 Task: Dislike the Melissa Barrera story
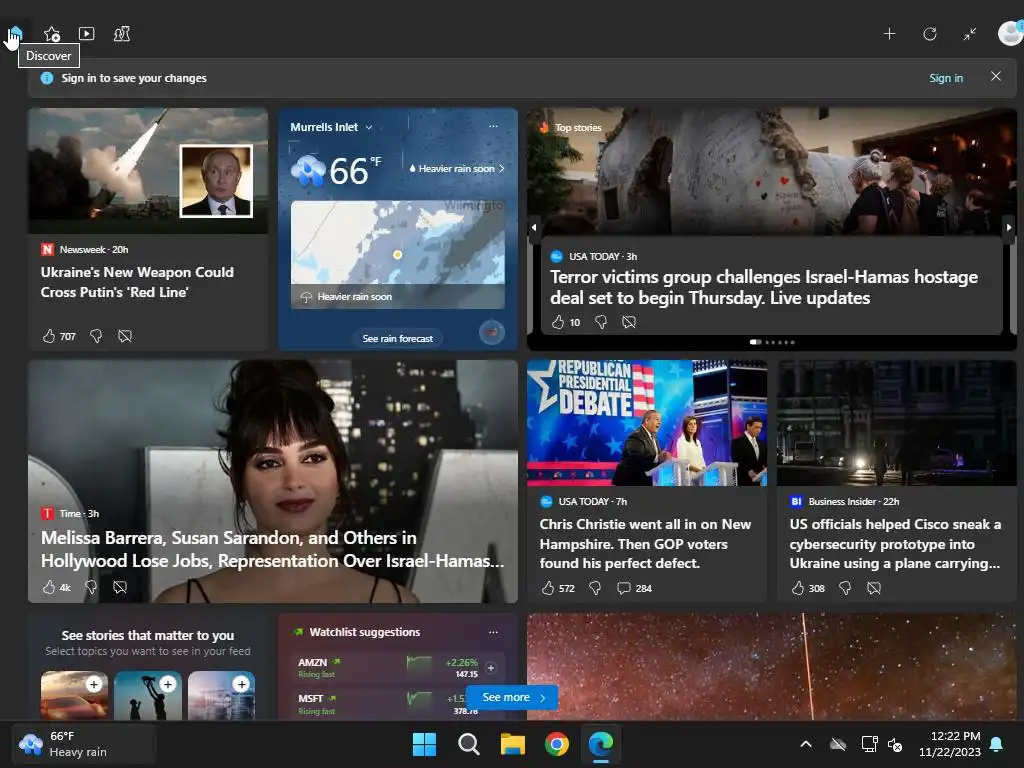point(91,587)
